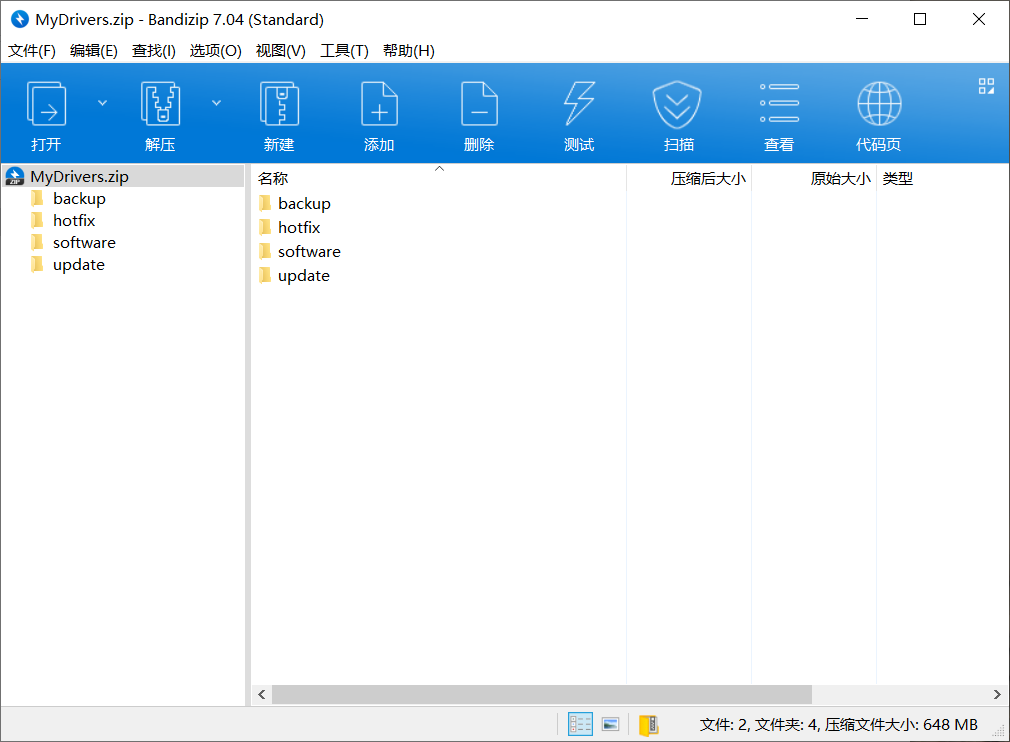Open the 文件(F) menu
Screen dimensions: 1010x742
[x=32, y=51]
